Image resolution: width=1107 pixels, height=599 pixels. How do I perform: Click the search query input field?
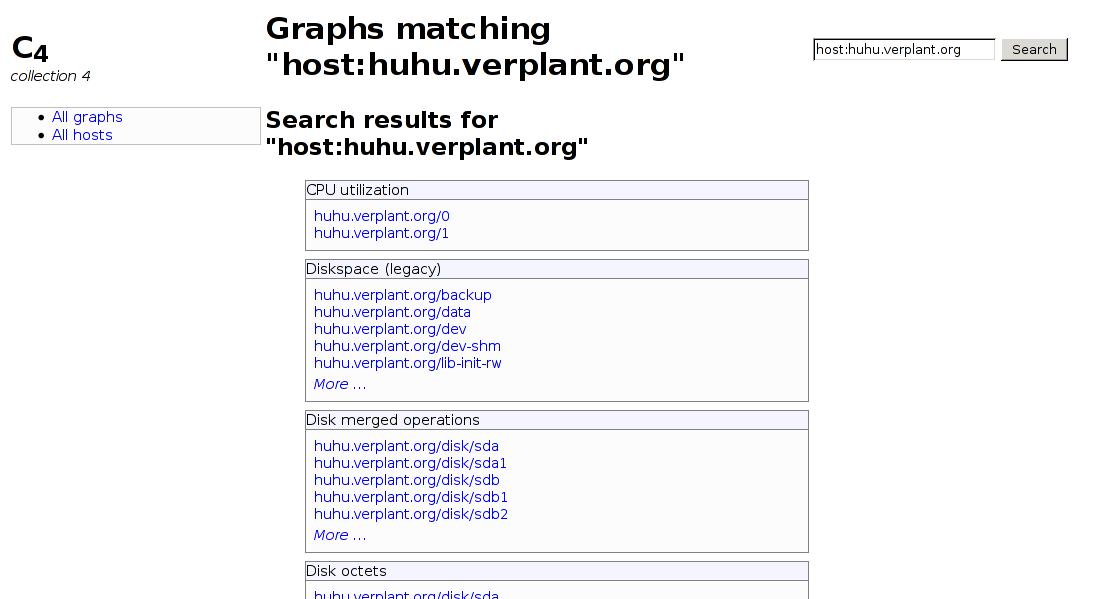[903, 49]
